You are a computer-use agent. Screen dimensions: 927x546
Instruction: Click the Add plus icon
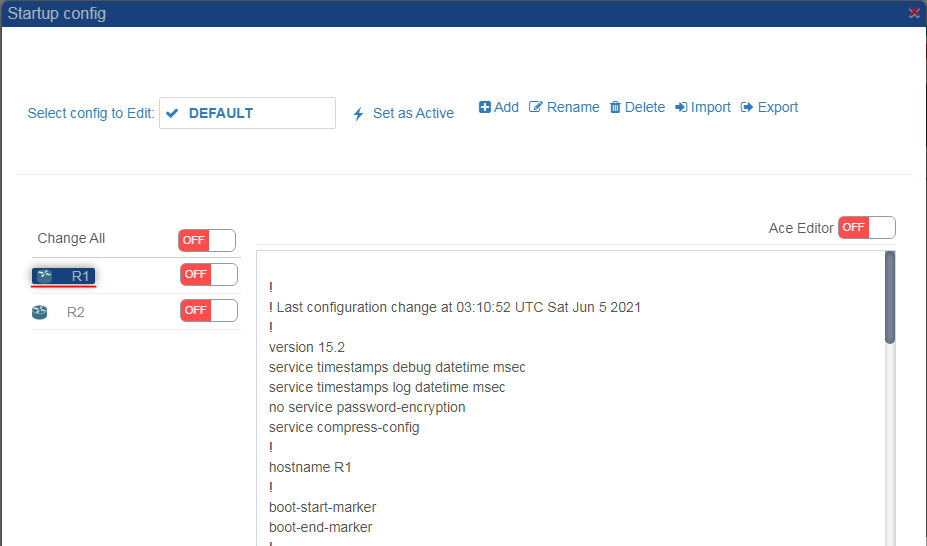(x=485, y=107)
